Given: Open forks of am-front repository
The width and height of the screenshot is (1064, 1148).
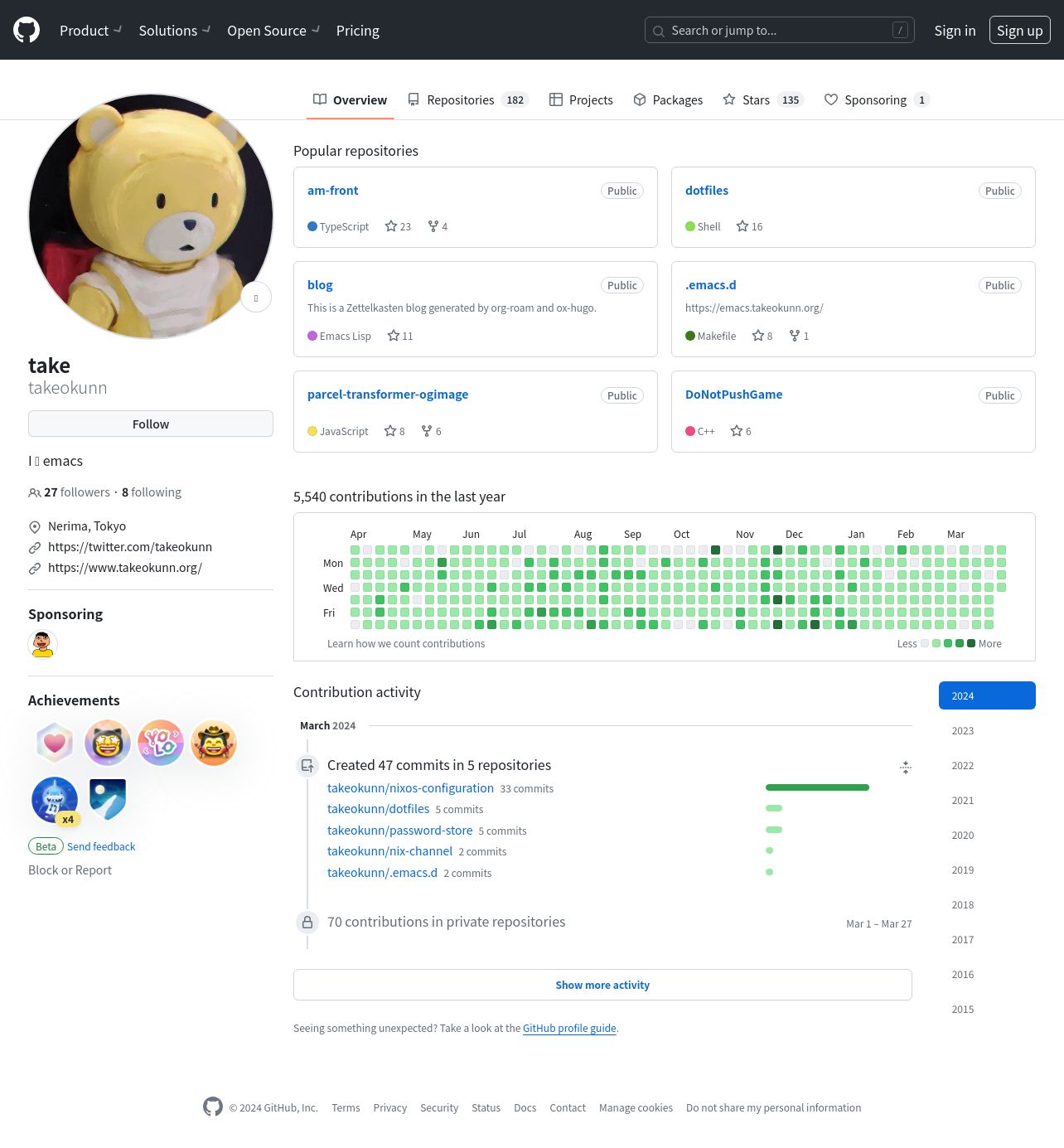Looking at the screenshot, I should point(438,226).
